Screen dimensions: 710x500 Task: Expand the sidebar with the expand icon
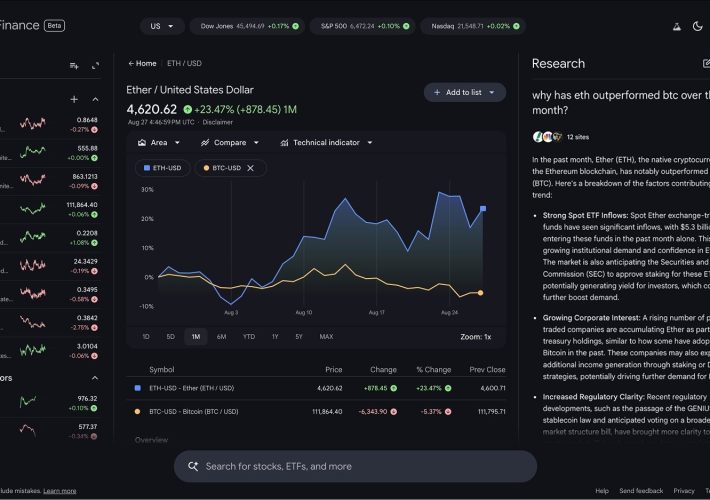[95, 66]
